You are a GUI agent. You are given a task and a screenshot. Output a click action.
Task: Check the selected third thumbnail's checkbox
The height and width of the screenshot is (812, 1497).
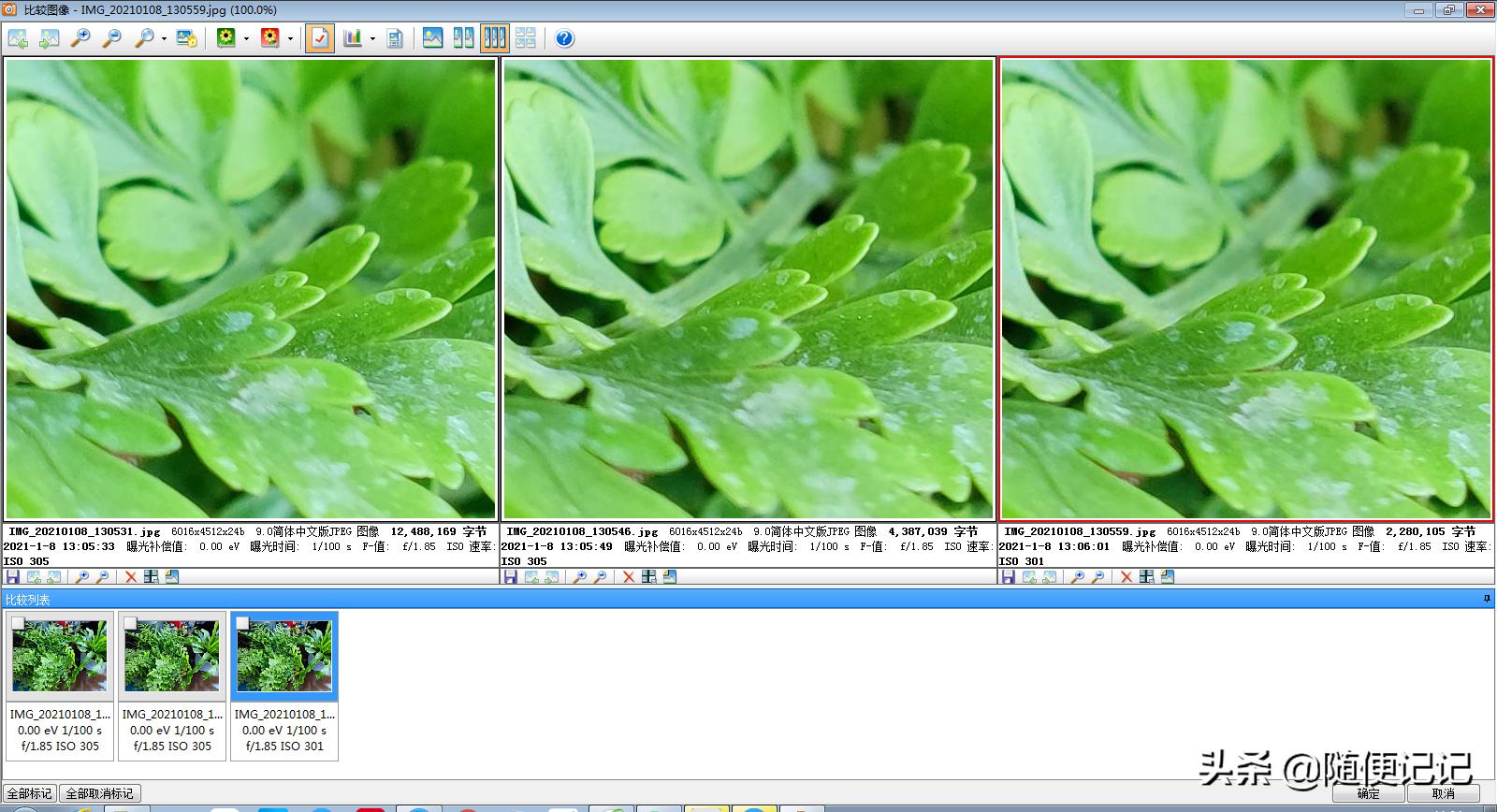pos(242,623)
